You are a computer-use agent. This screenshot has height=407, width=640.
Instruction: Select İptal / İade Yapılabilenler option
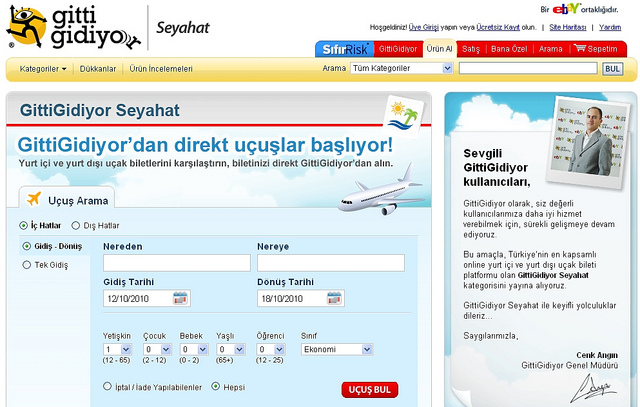pos(107,386)
